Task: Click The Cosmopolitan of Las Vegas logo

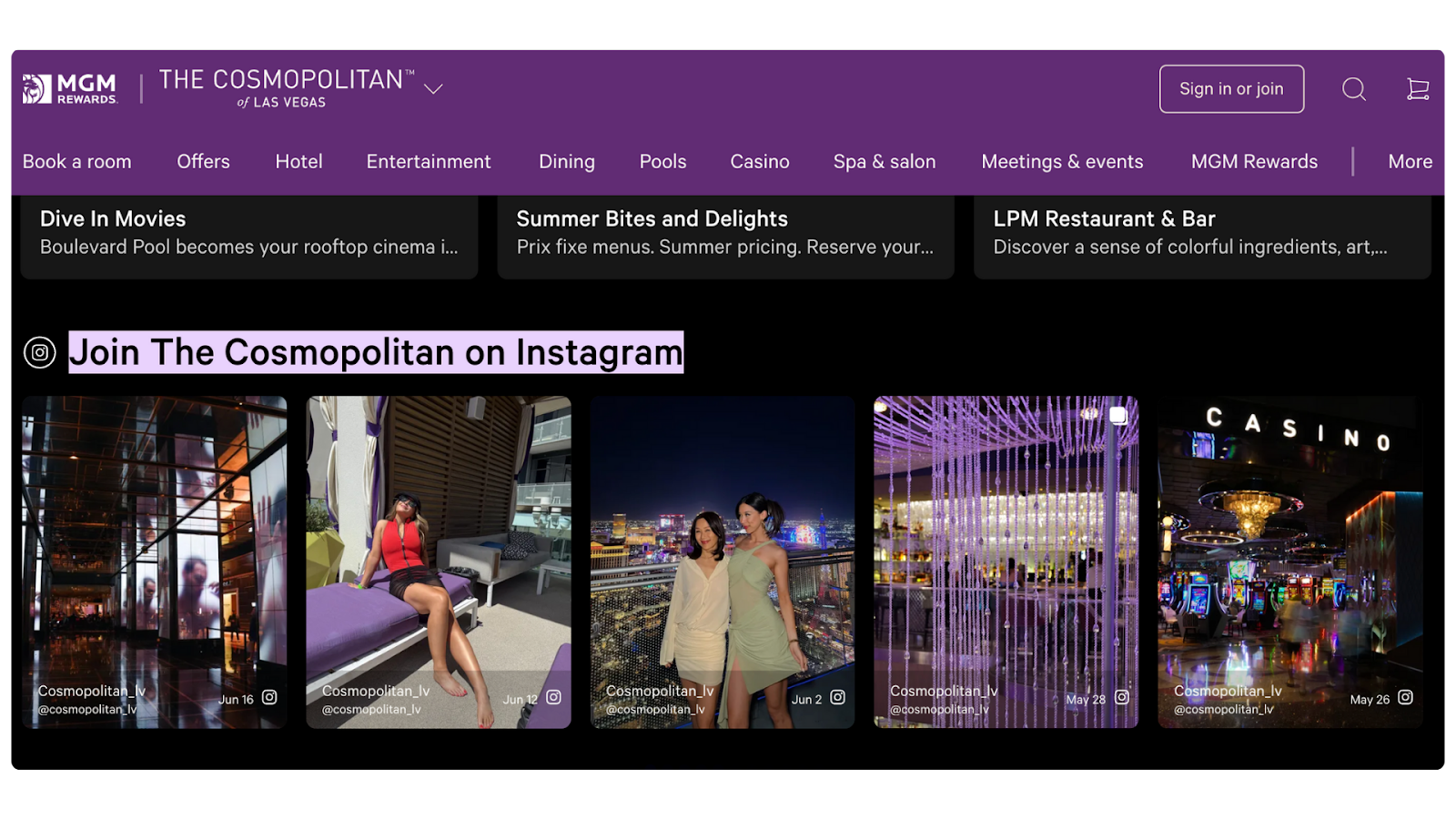Action: (x=286, y=88)
